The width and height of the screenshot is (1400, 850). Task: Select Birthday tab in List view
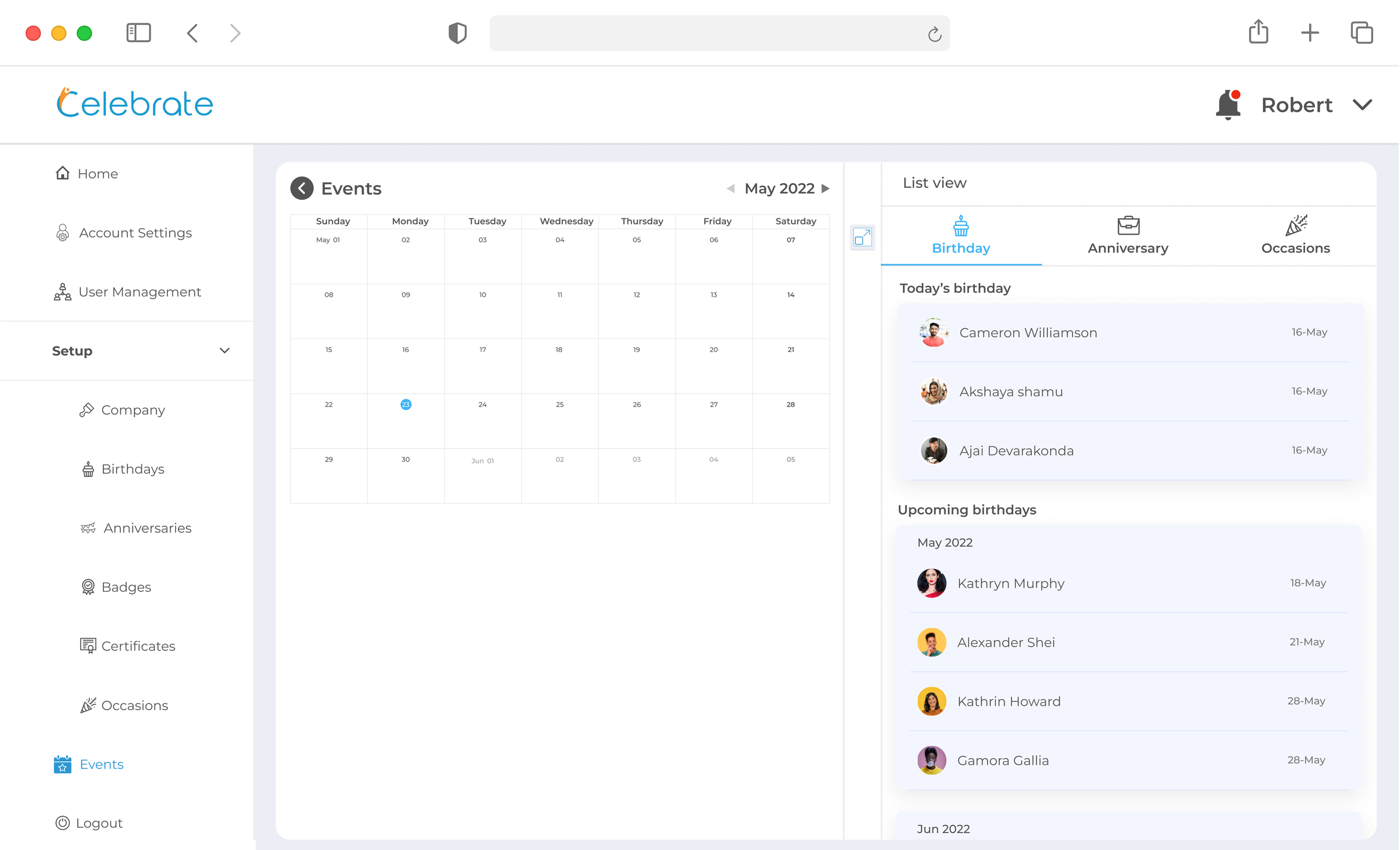tap(961, 235)
